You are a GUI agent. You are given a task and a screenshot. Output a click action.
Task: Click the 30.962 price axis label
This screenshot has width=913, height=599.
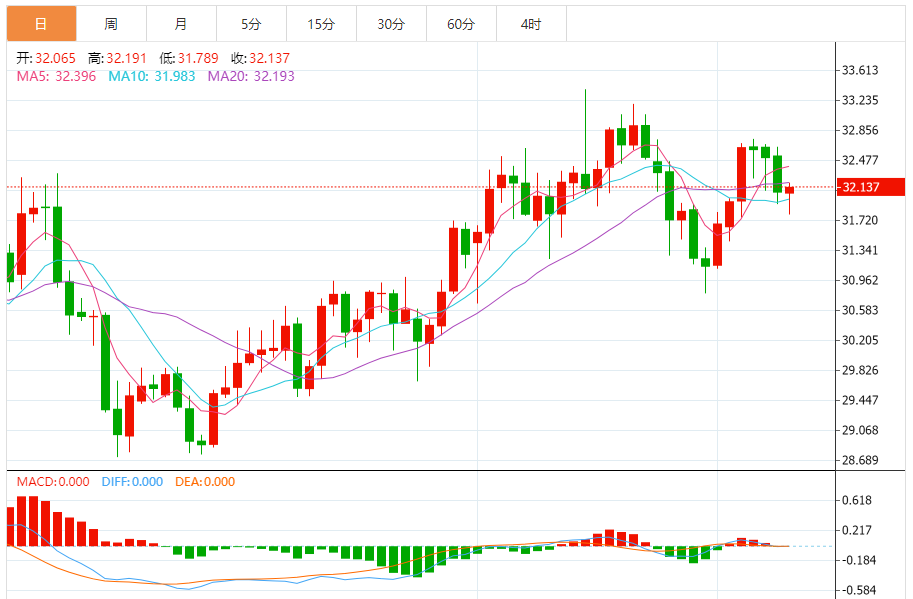tap(860, 280)
